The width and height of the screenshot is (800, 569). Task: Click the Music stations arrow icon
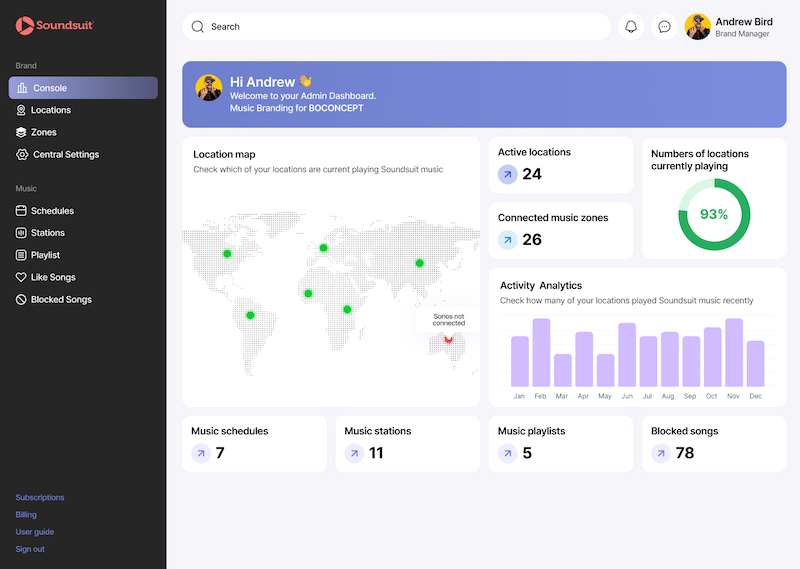[x=354, y=454]
